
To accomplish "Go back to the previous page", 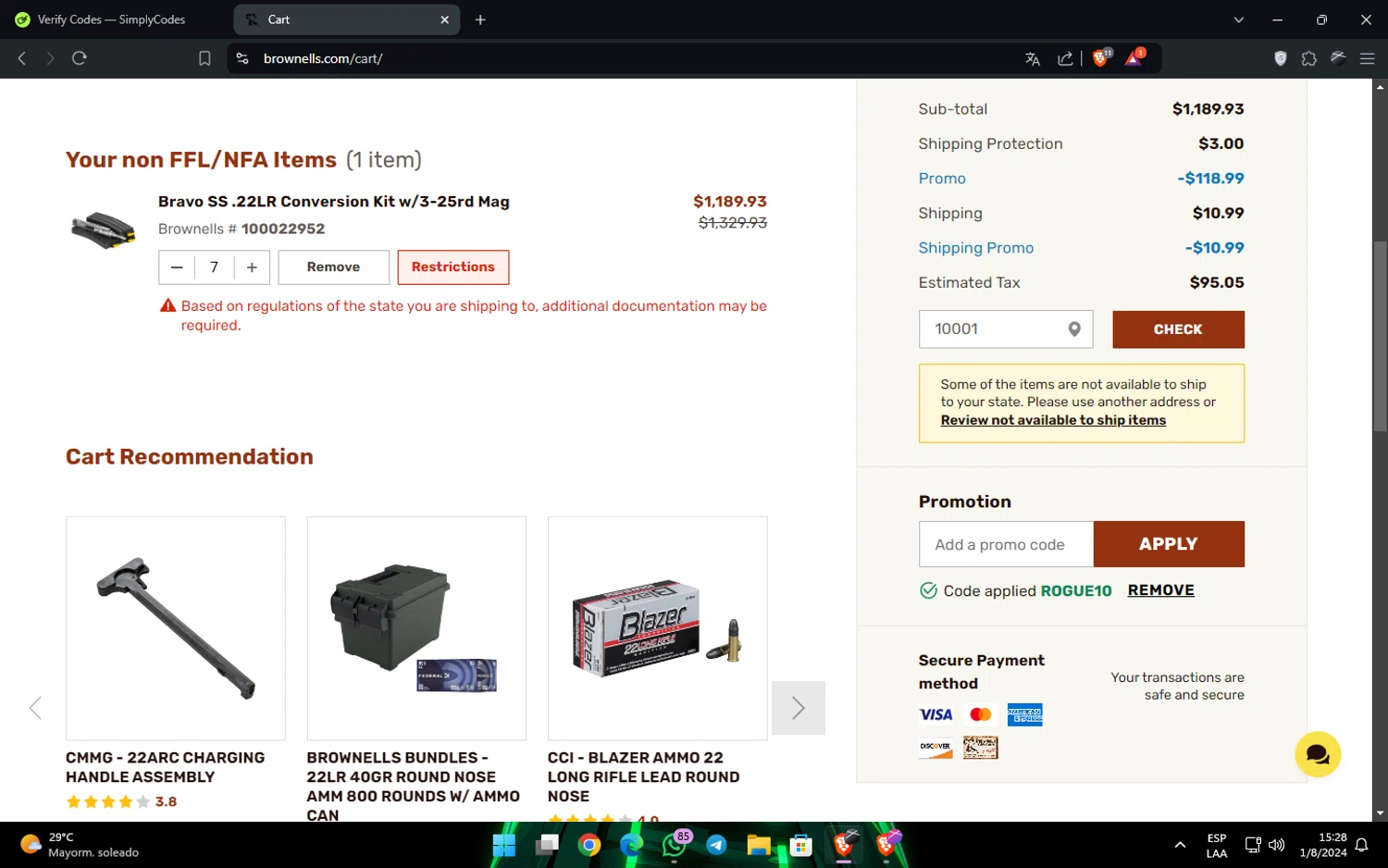I will 22,58.
